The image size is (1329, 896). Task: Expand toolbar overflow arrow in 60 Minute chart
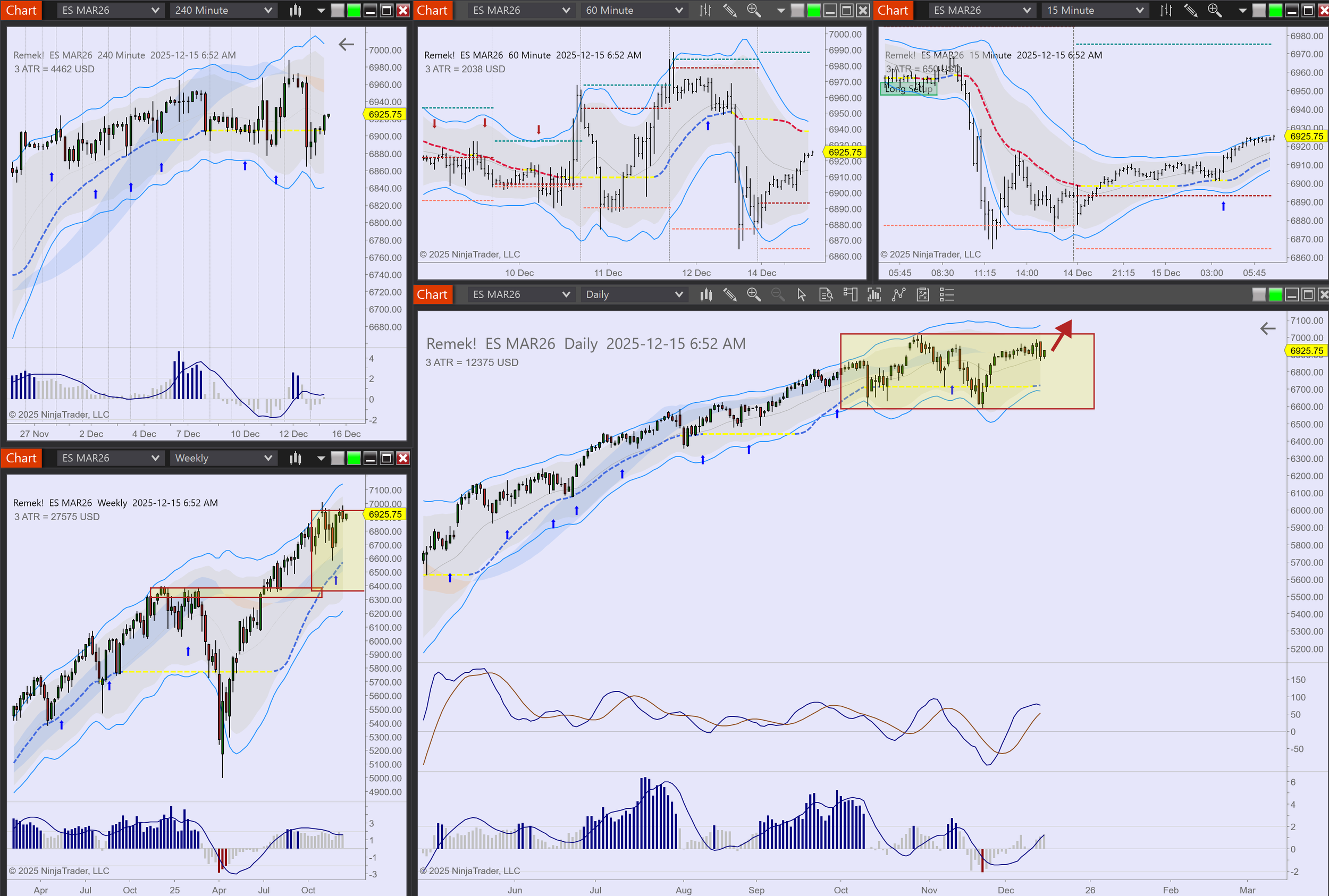(x=781, y=10)
